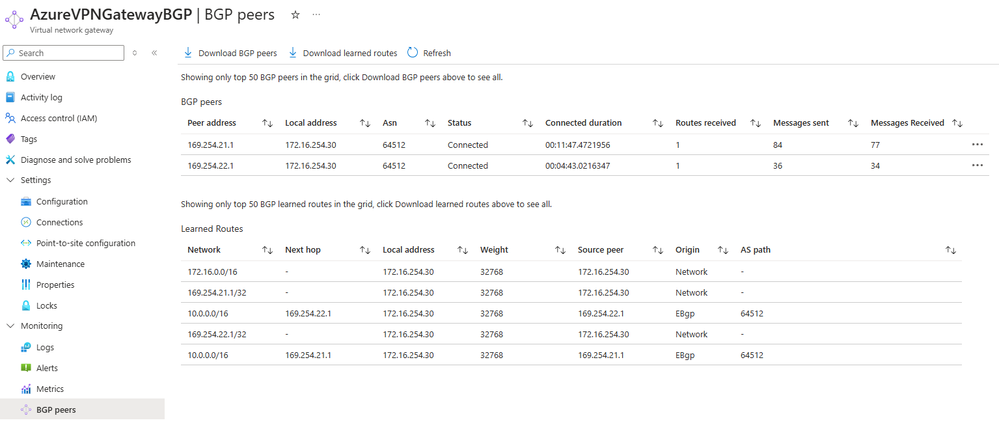Click connected duration 00:11:47.4721956
Viewport: 999px width, 422px height.
pyautogui.click(x=578, y=145)
